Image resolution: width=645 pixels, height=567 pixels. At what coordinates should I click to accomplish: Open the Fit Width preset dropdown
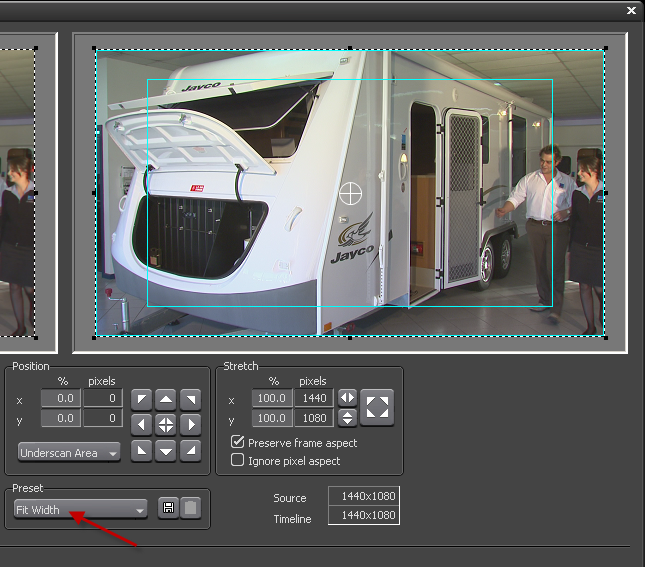click(81, 509)
